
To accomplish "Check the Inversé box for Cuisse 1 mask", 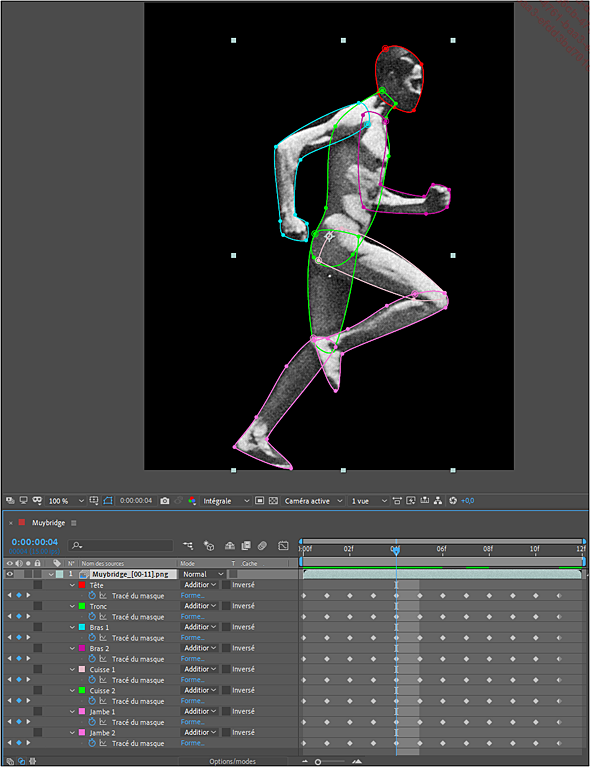I will coord(226,669).
